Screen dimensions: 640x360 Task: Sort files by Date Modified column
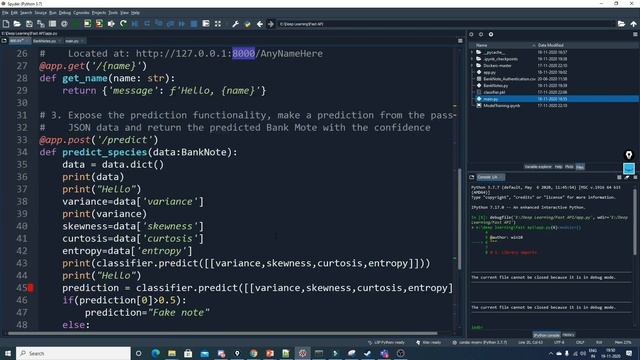(551, 45)
